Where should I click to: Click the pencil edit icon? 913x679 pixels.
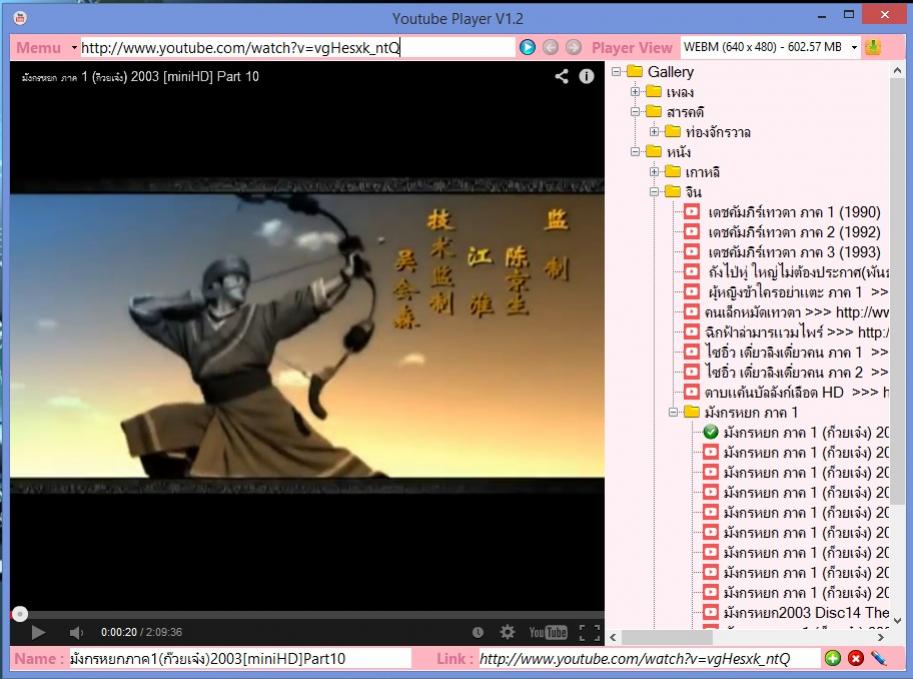879,659
